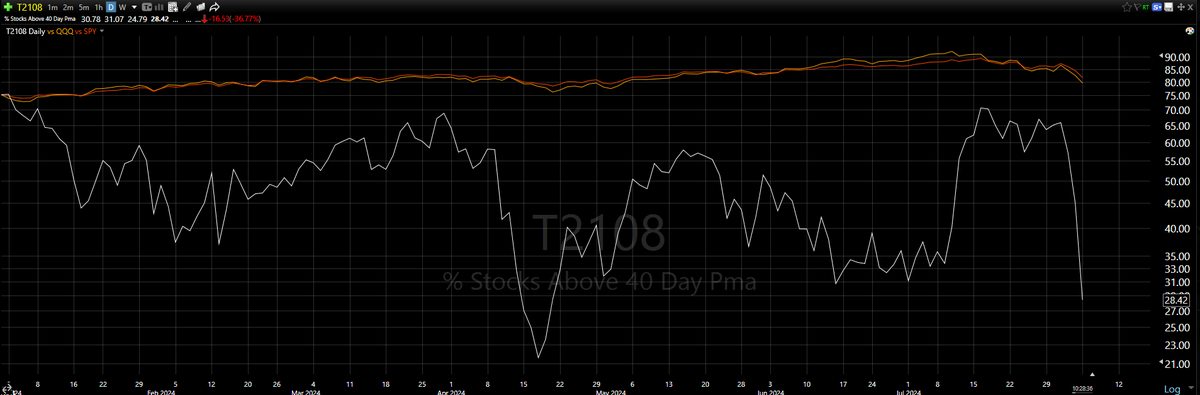Click the share arrow icon
The height and width of the screenshot is (395, 1200).
click(x=214, y=7)
